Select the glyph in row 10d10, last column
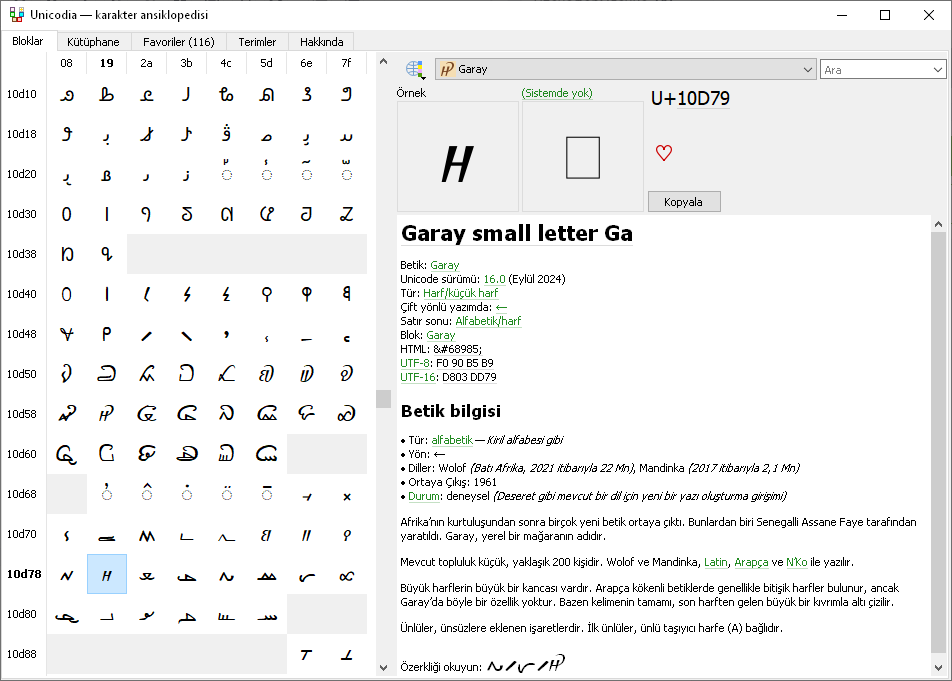This screenshot has width=952, height=681. [347, 94]
